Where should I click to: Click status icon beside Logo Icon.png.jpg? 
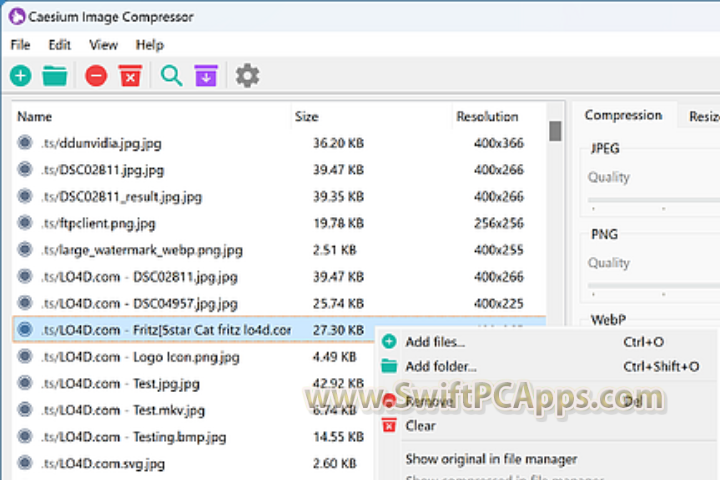point(25,356)
